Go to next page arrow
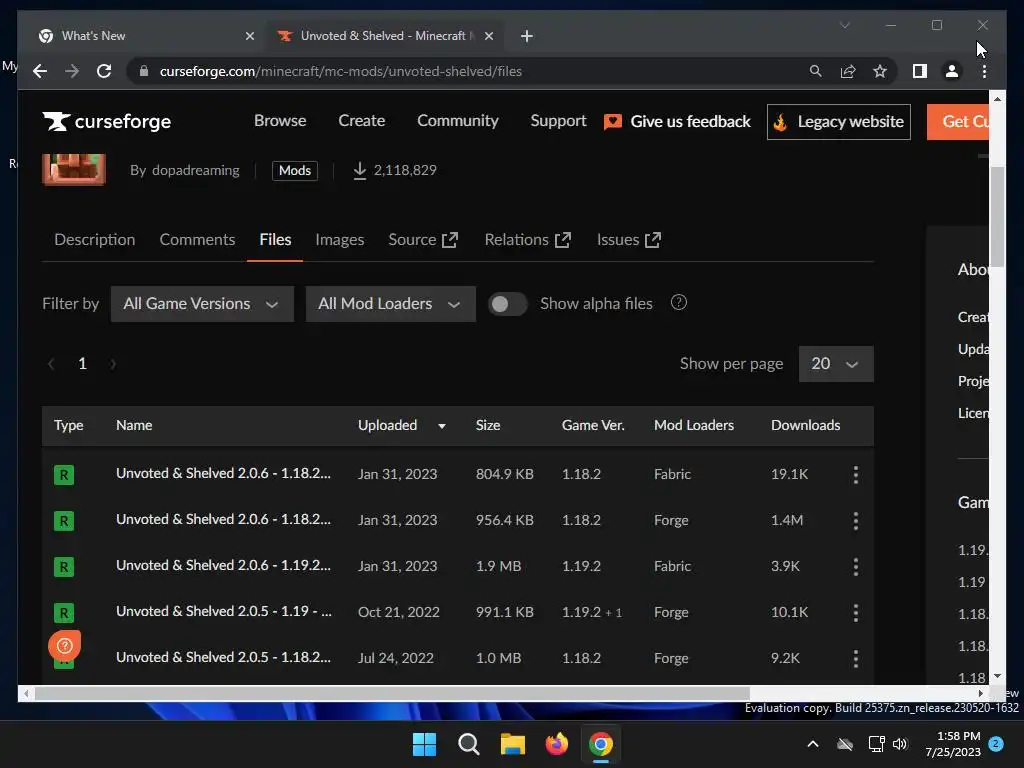This screenshot has height=768, width=1024. tap(113, 364)
